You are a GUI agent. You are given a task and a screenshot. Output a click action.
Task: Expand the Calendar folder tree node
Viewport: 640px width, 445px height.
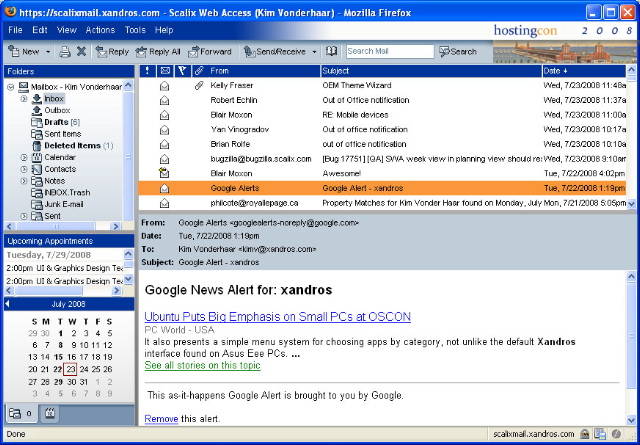[x=23, y=157]
